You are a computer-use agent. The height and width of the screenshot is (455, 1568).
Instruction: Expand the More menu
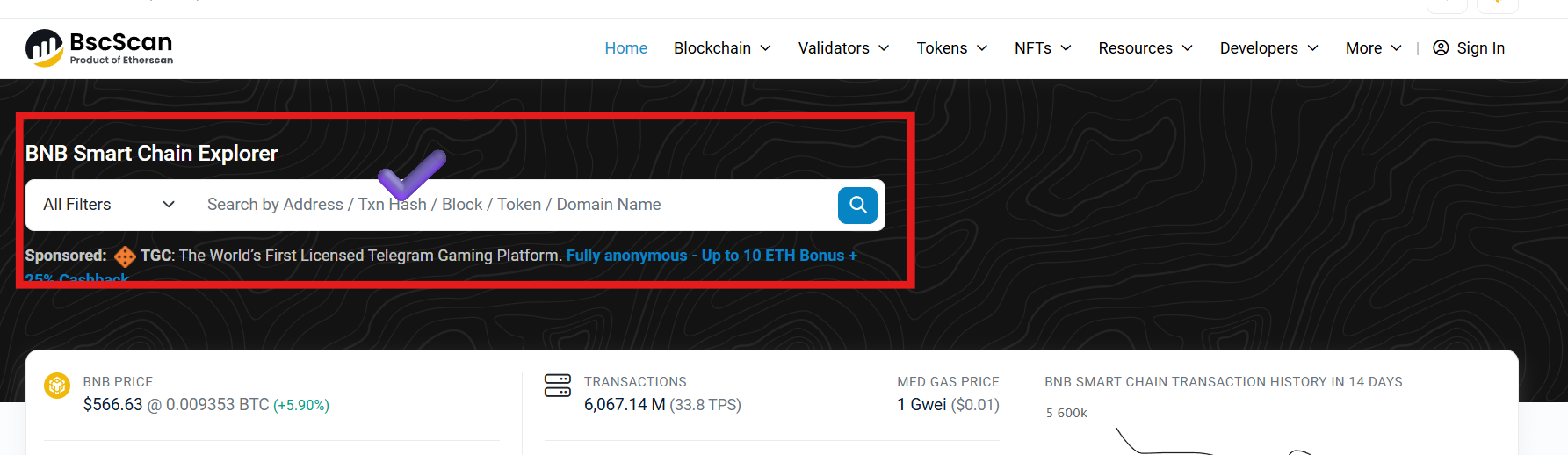click(1373, 48)
